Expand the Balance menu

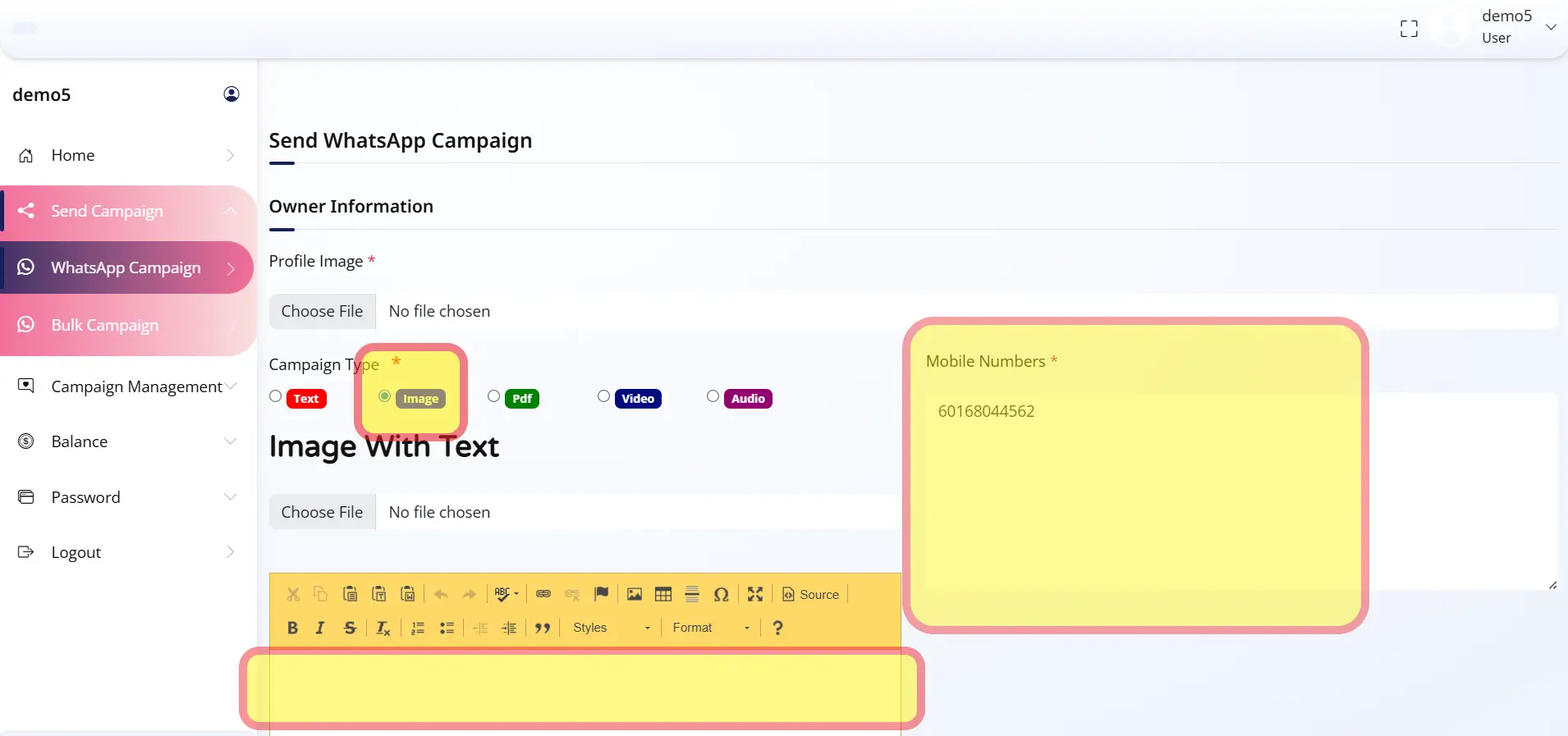point(126,441)
